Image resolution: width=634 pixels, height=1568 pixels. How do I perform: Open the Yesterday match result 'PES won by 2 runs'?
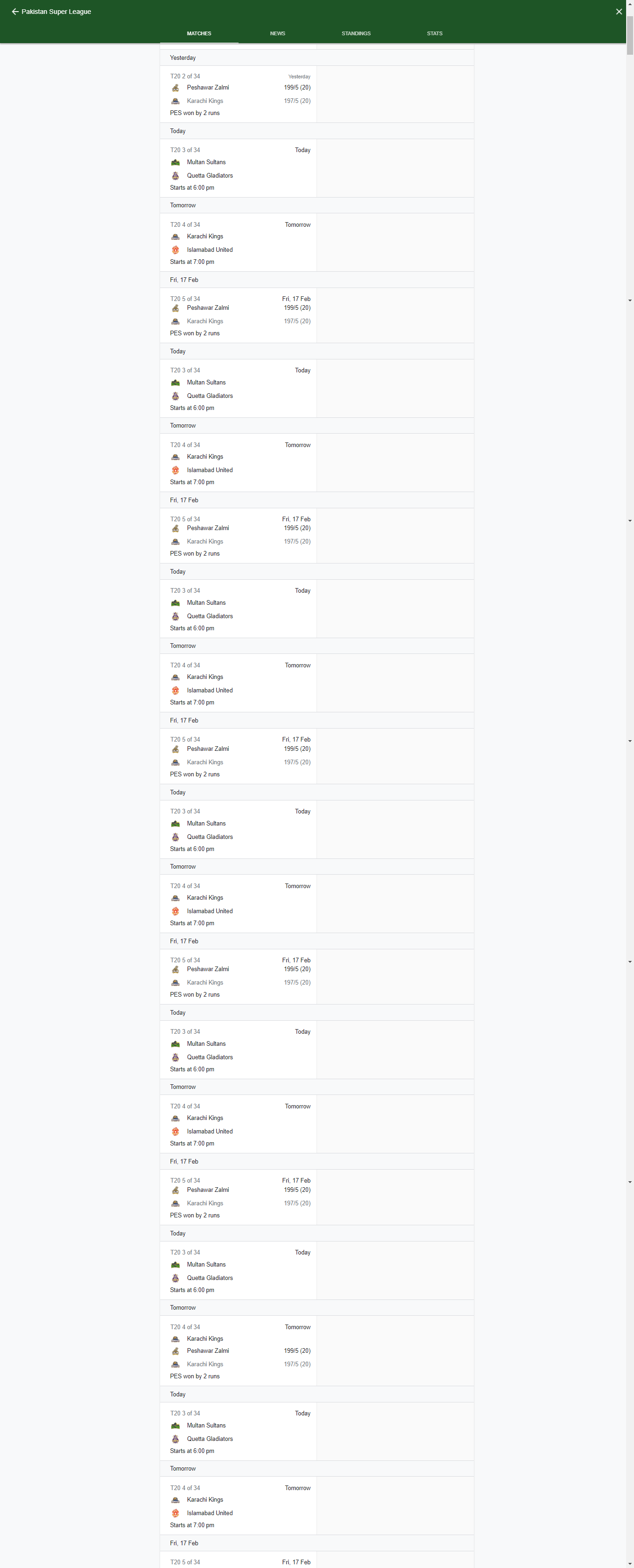point(195,113)
